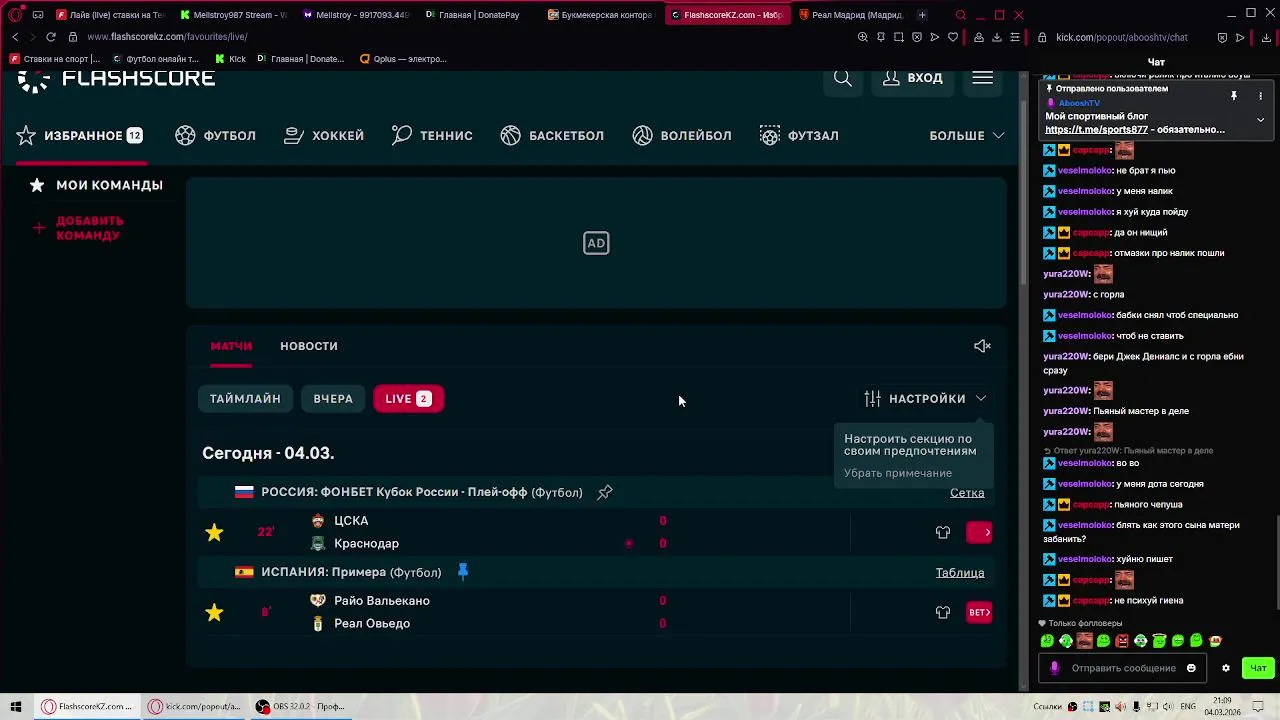
Task: Open pinned message three-dot menu
Action: click(x=1260, y=96)
